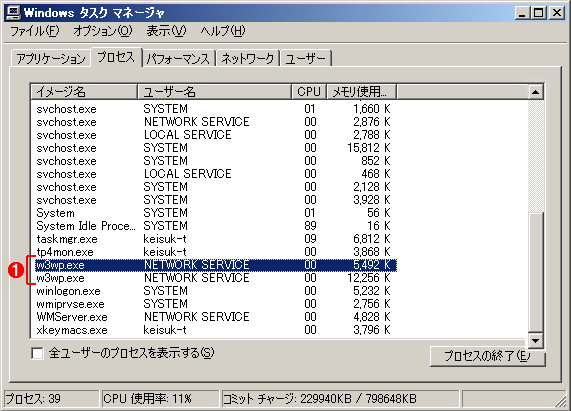Click the scrollbar down arrow
Image resolution: width=571 pixels, height=411 pixels.
[x=535, y=341]
